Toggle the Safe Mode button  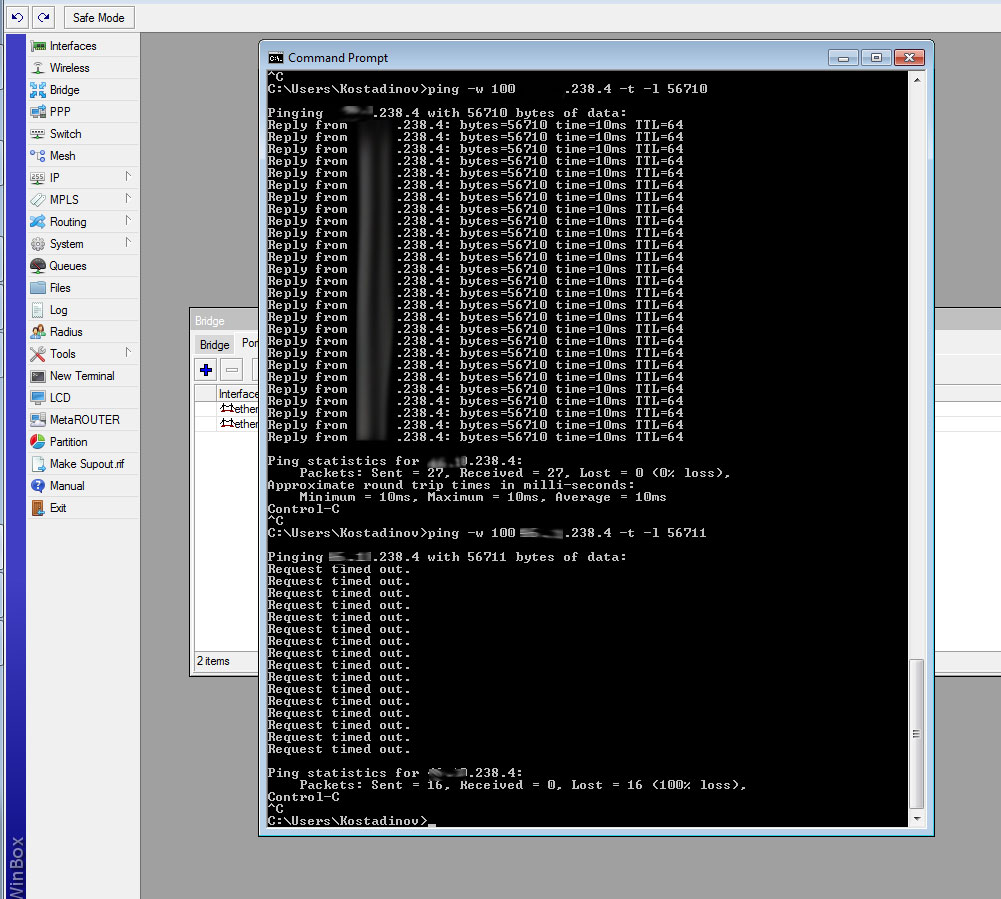click(98, 18)
